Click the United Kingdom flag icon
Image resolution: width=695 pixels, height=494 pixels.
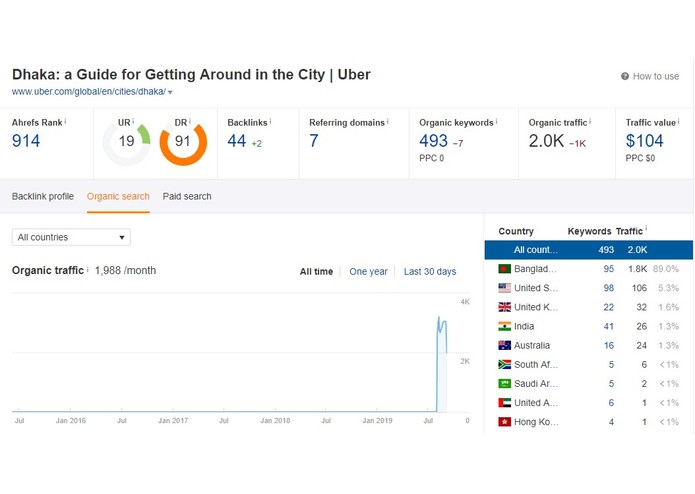coord(504,307)
